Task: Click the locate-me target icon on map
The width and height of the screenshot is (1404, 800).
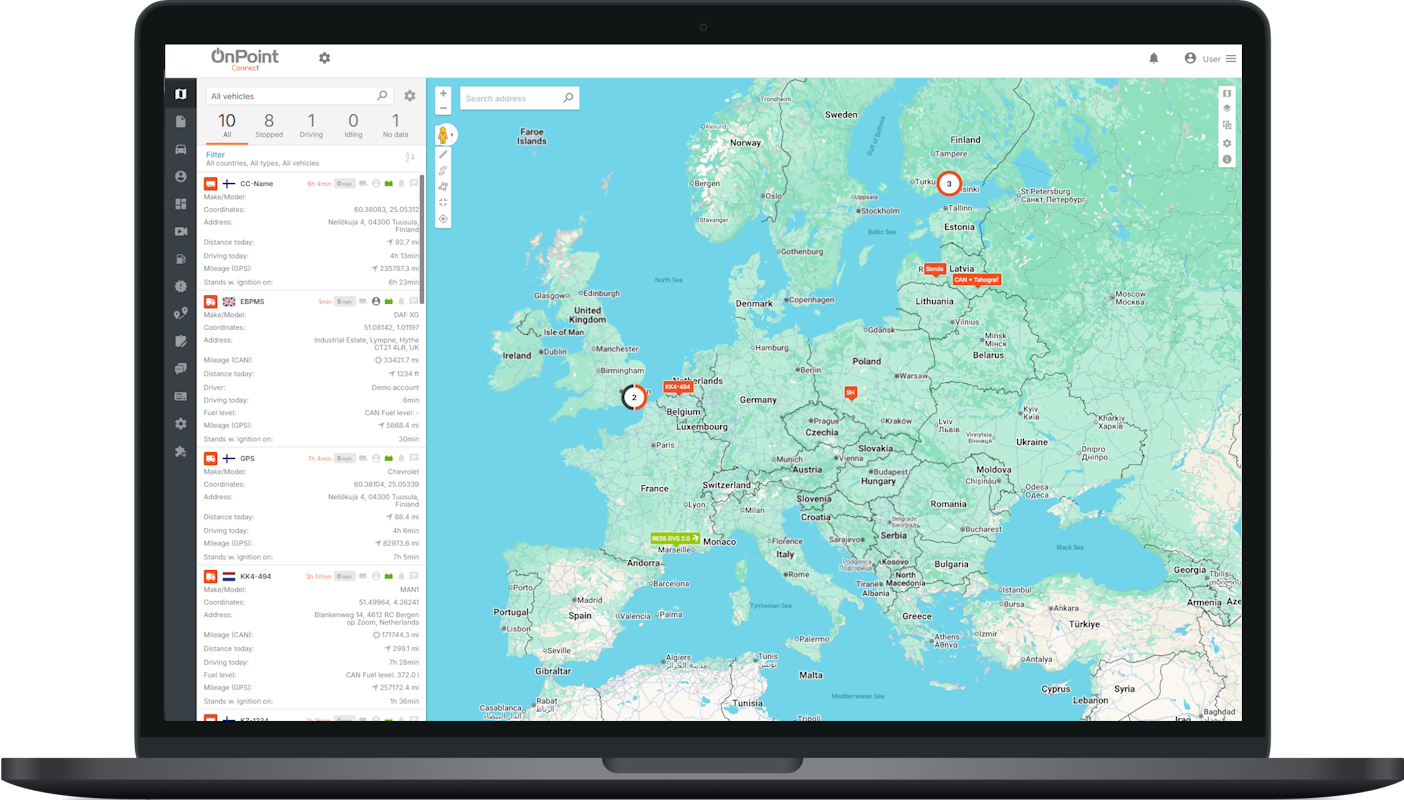Action: pyautogui.click(x=443, y=218)
